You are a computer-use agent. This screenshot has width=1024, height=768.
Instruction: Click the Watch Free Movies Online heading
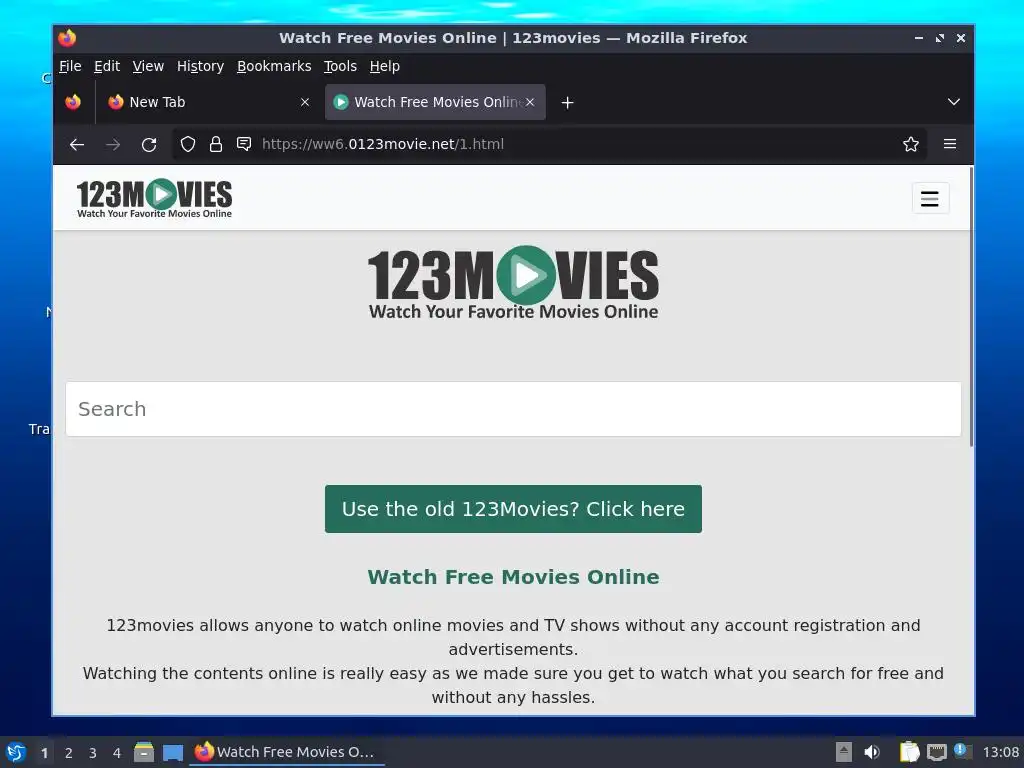click(513, 577)
